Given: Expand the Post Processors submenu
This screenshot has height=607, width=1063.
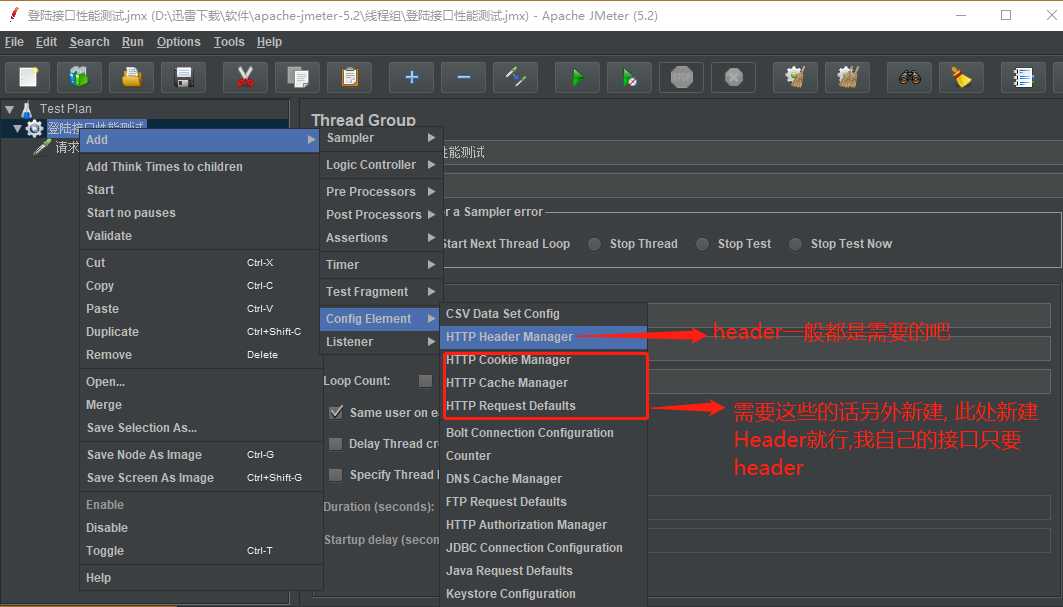Looking at the screenshot, I should (380, 215).
